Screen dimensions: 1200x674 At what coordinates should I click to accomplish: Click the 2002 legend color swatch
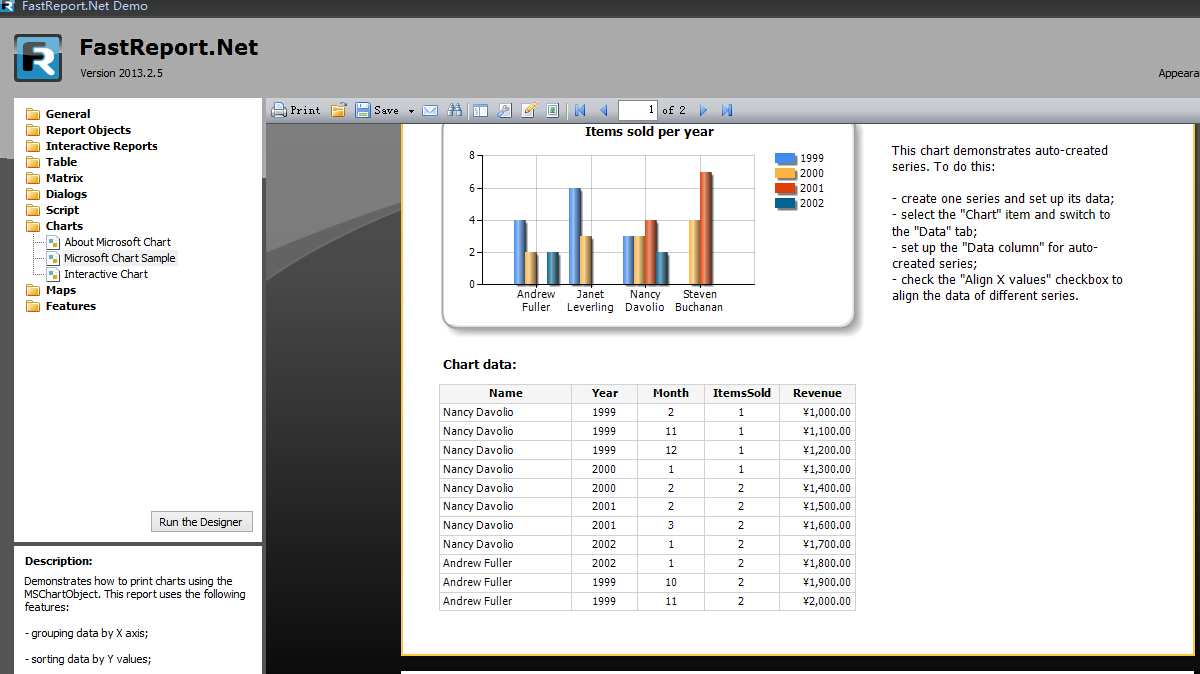(x=786, y=203)
